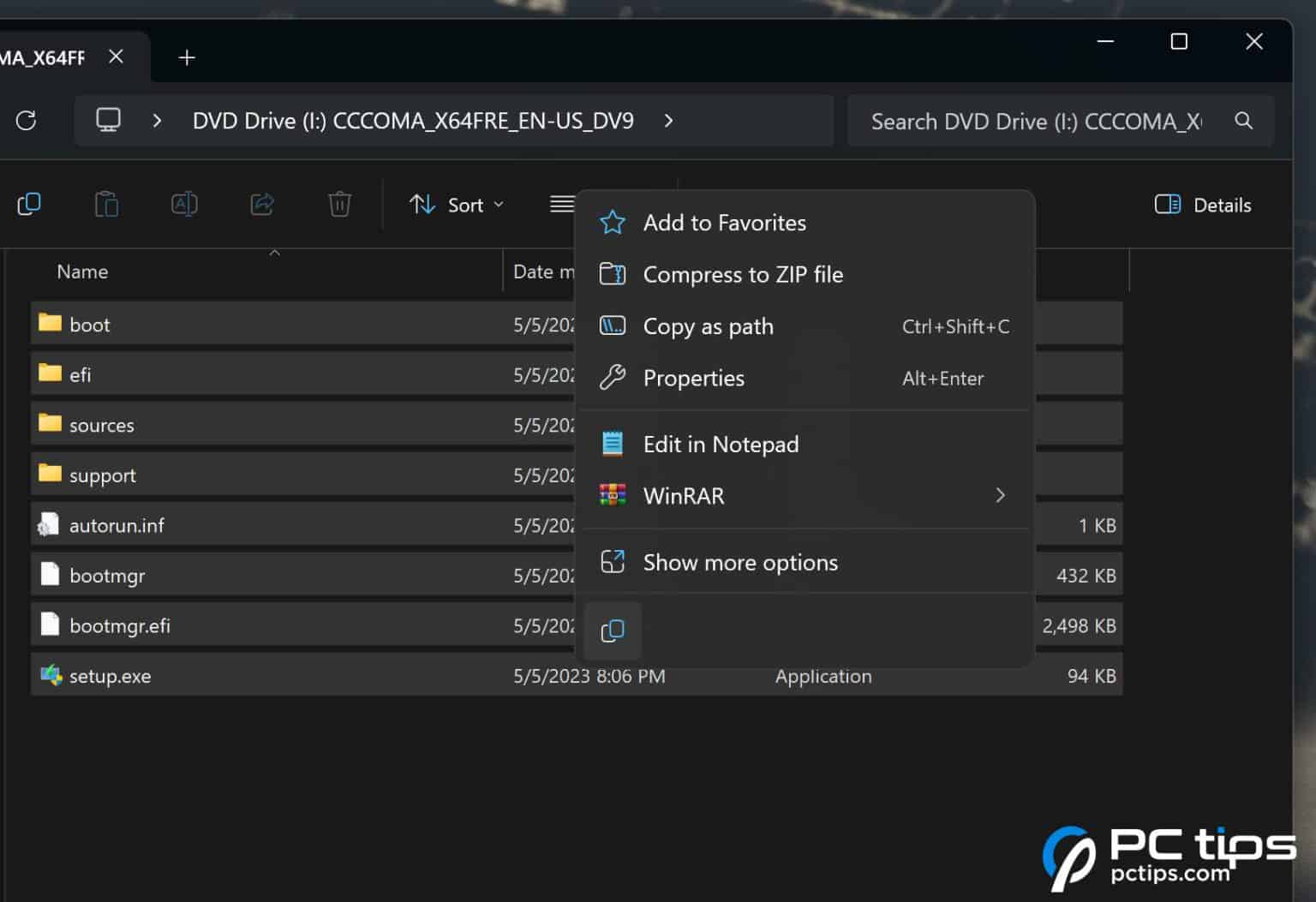Viewport: 1316px width, 902px height.
Task: Click the breadcrumb chevron after DVD Drive path
Action: coord(668,121)
